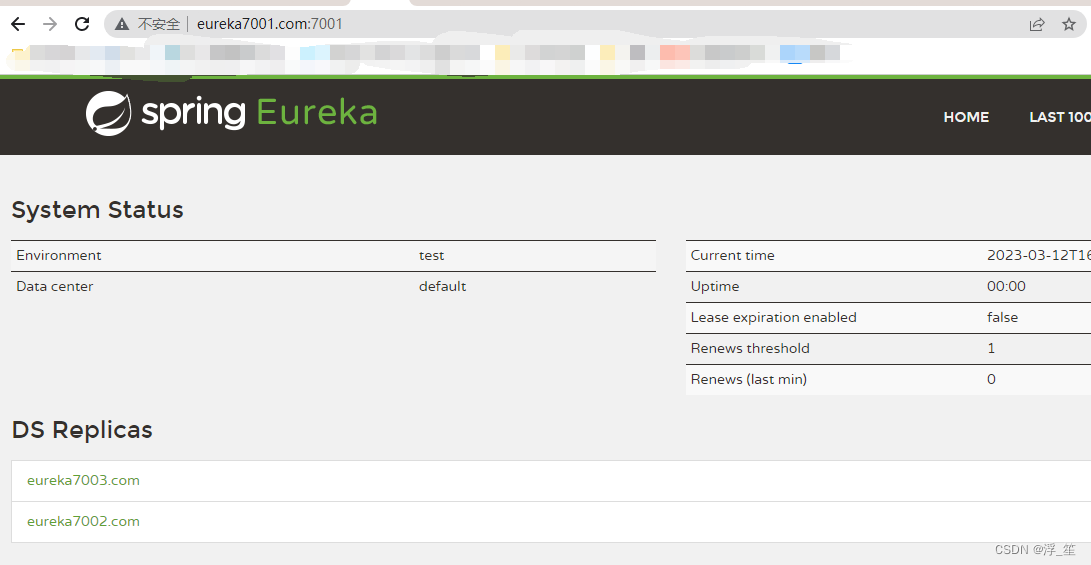Select the 2023-03-12 current time value
This screenshot has height=565, width=1091.
pos(1039,255)
